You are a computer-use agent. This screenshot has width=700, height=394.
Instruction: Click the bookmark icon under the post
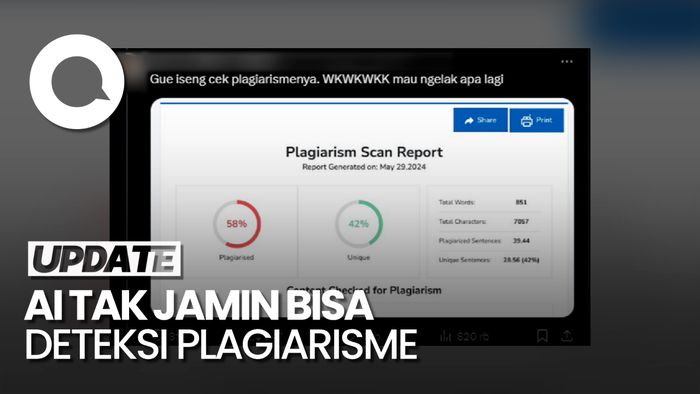(542, 336)
